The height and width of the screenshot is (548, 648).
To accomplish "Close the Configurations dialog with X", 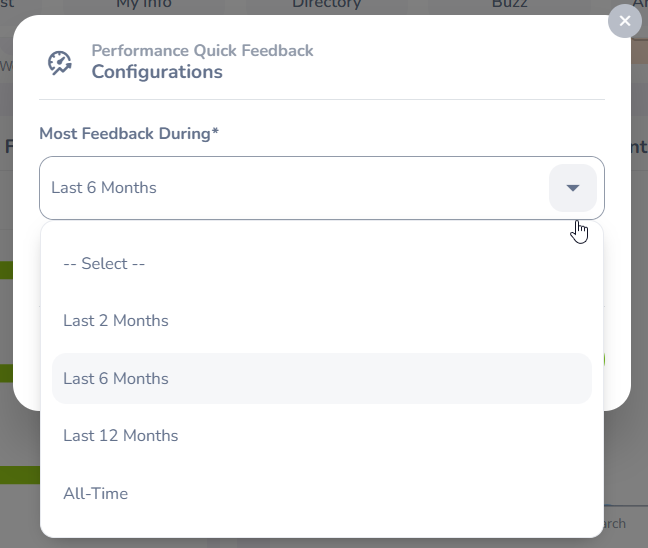I will point(625,21).
